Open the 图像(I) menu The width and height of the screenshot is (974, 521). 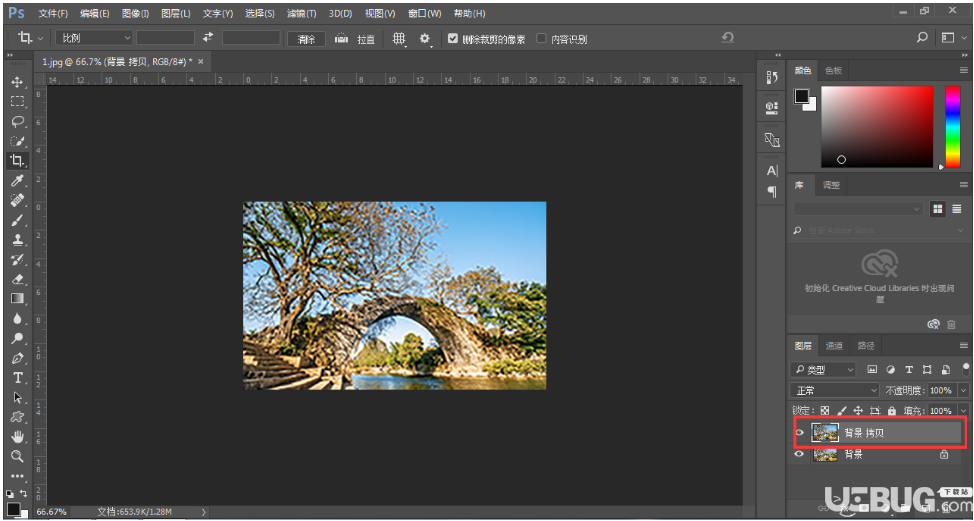(x=135, y=13)
